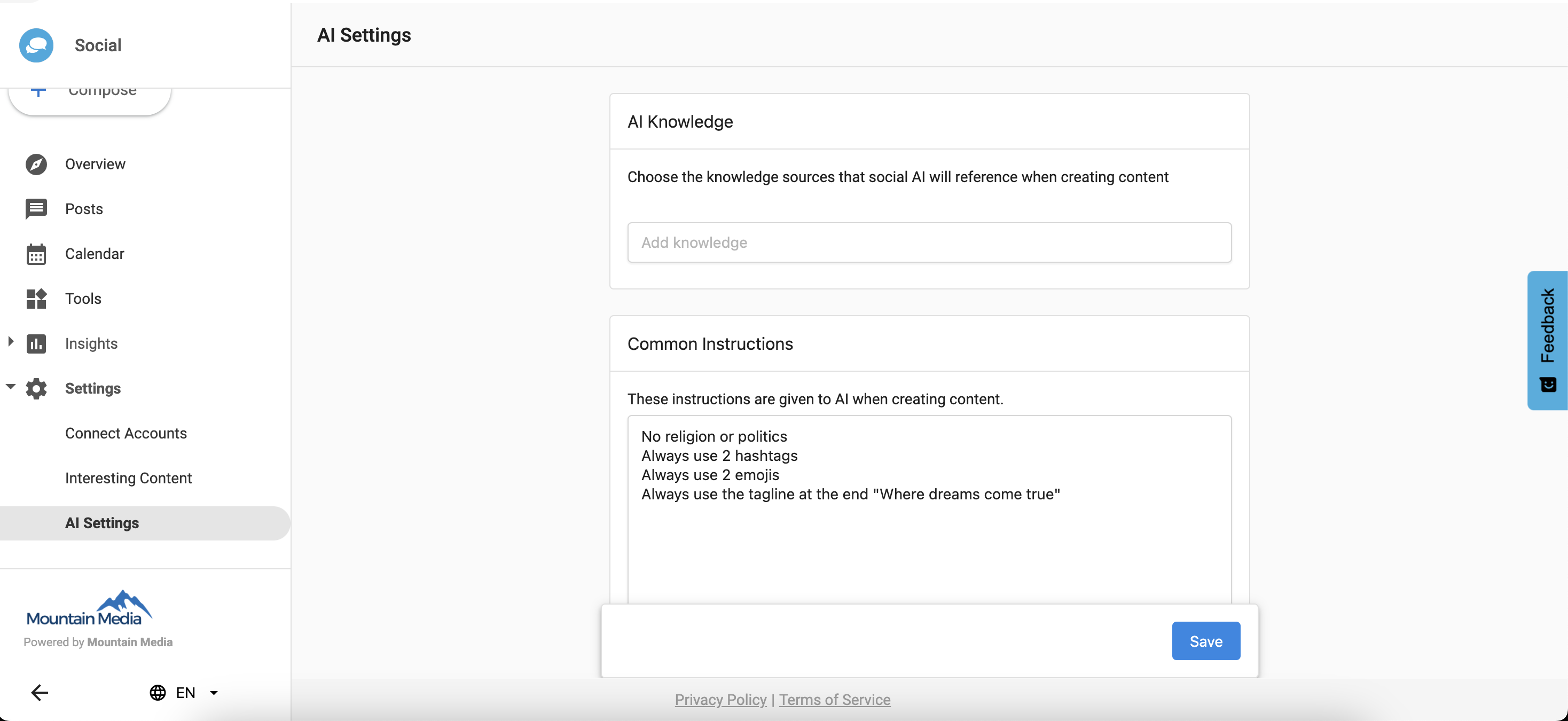Screen dimensions: 1568x721
Task: Click the Overview compass icon
Action: tap(36, 164)
